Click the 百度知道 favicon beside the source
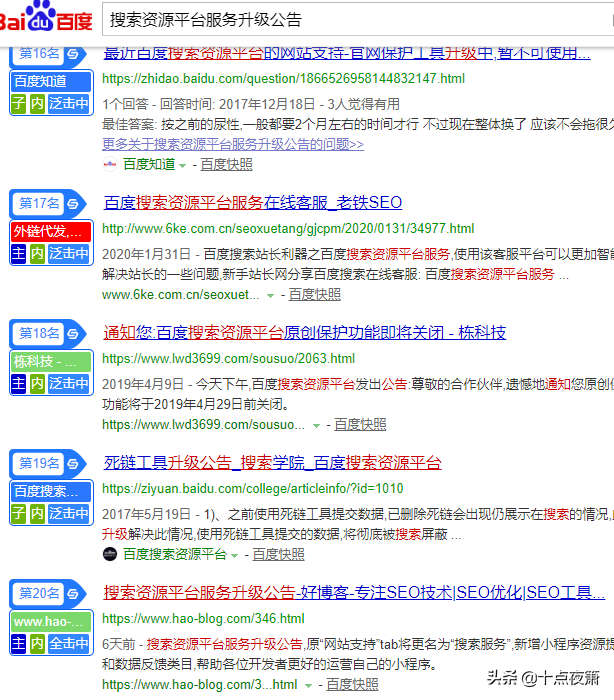 [x=110, y=164]
